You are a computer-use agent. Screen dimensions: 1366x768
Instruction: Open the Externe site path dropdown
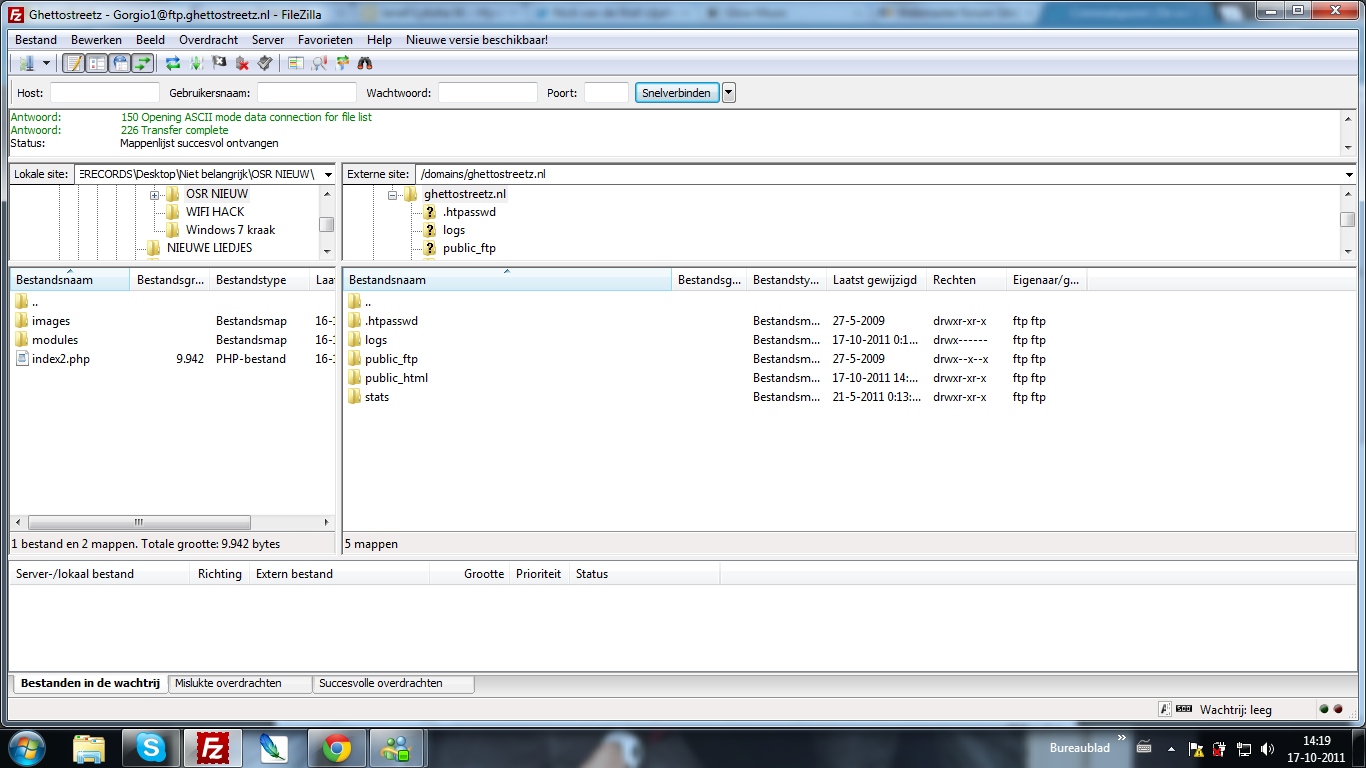pos(1350,174)
